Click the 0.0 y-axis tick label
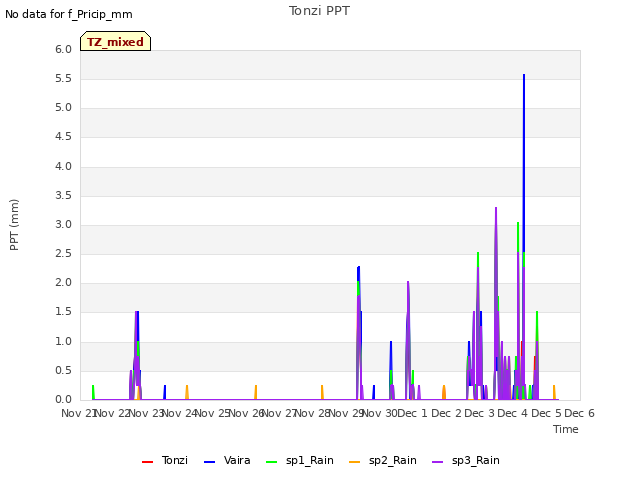 point(64,400)
